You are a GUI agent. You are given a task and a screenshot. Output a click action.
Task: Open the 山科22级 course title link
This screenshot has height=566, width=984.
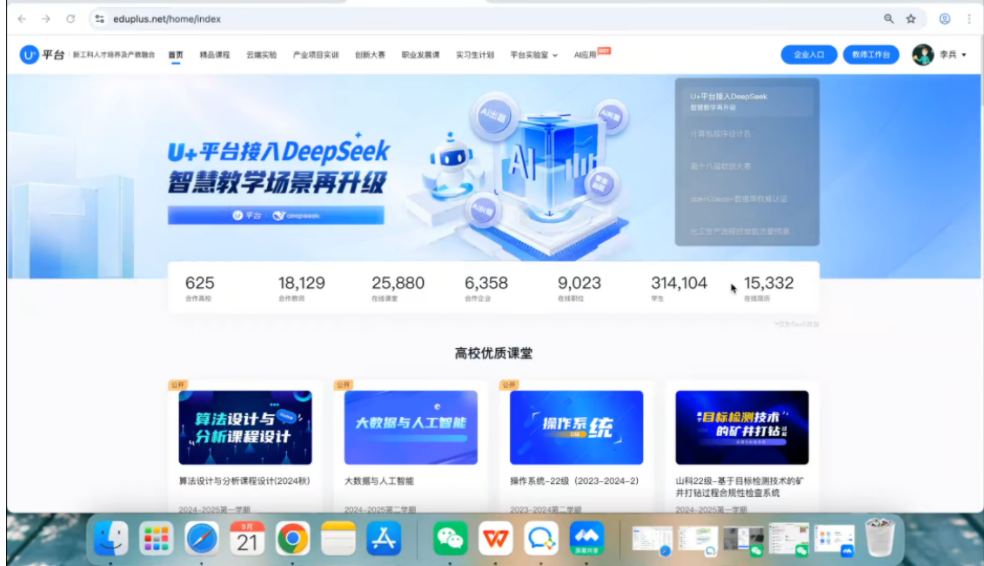pos(740,487)
